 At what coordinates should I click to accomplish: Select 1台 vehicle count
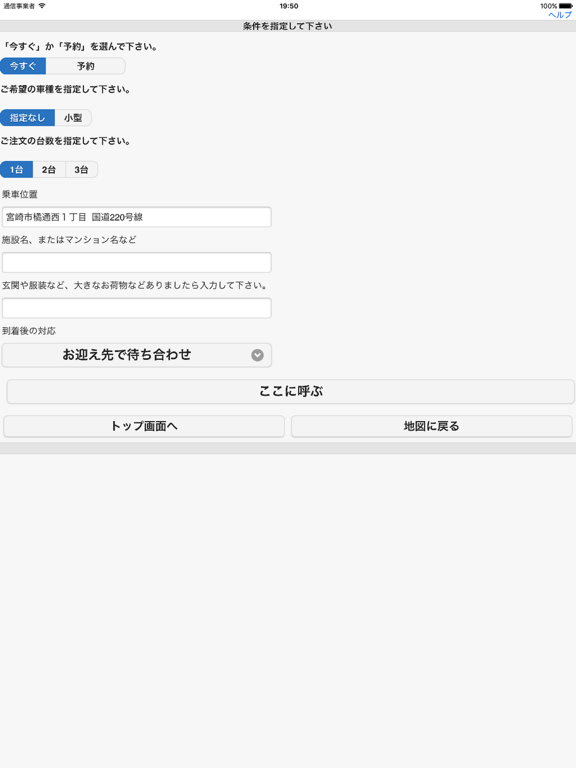click(16, 169)
